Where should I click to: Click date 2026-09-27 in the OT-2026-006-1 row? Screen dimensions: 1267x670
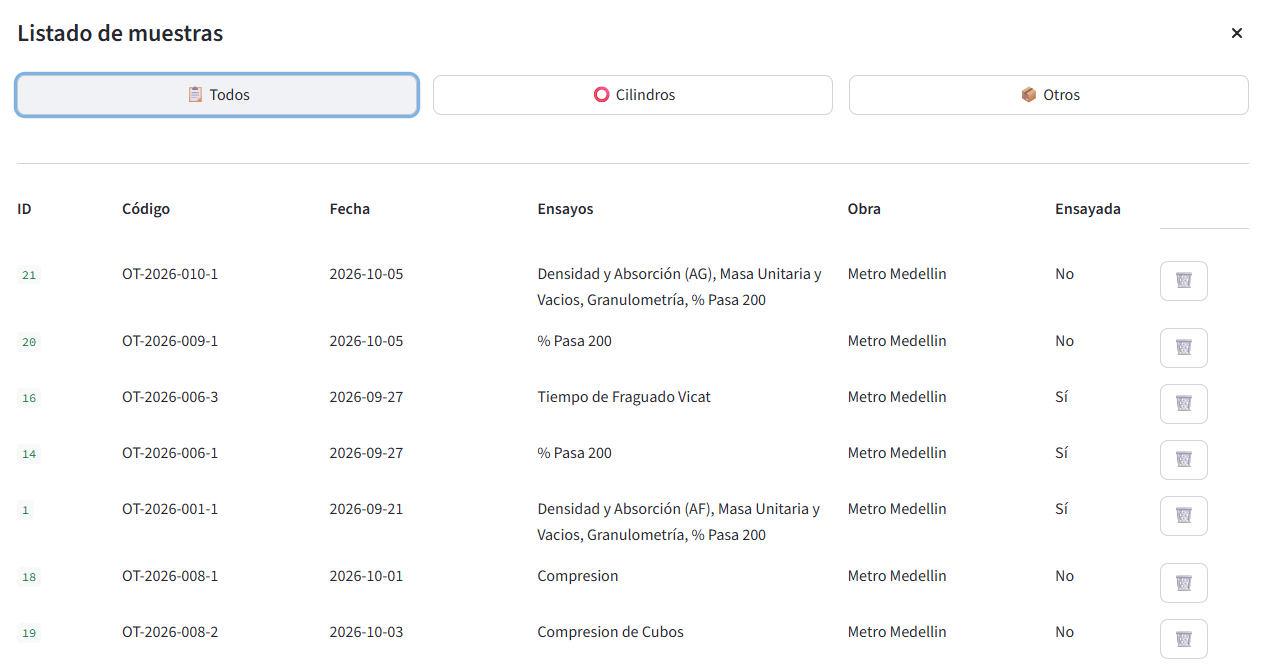[367, 453]
